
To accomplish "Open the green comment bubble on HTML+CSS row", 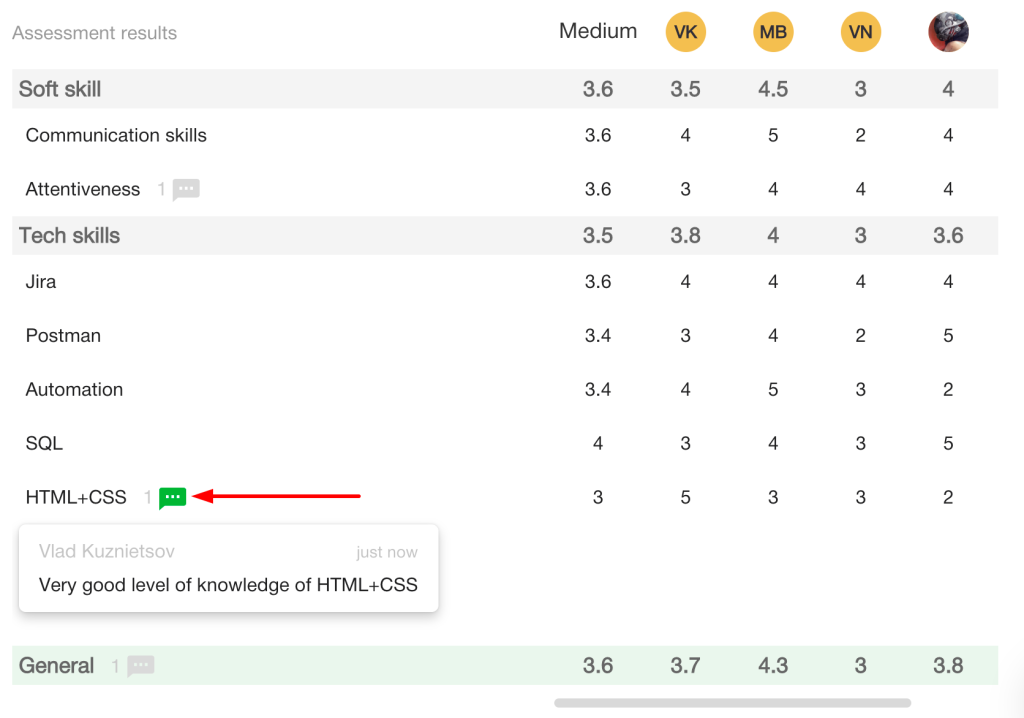I will pyautogui.click(x=172, y=497).
